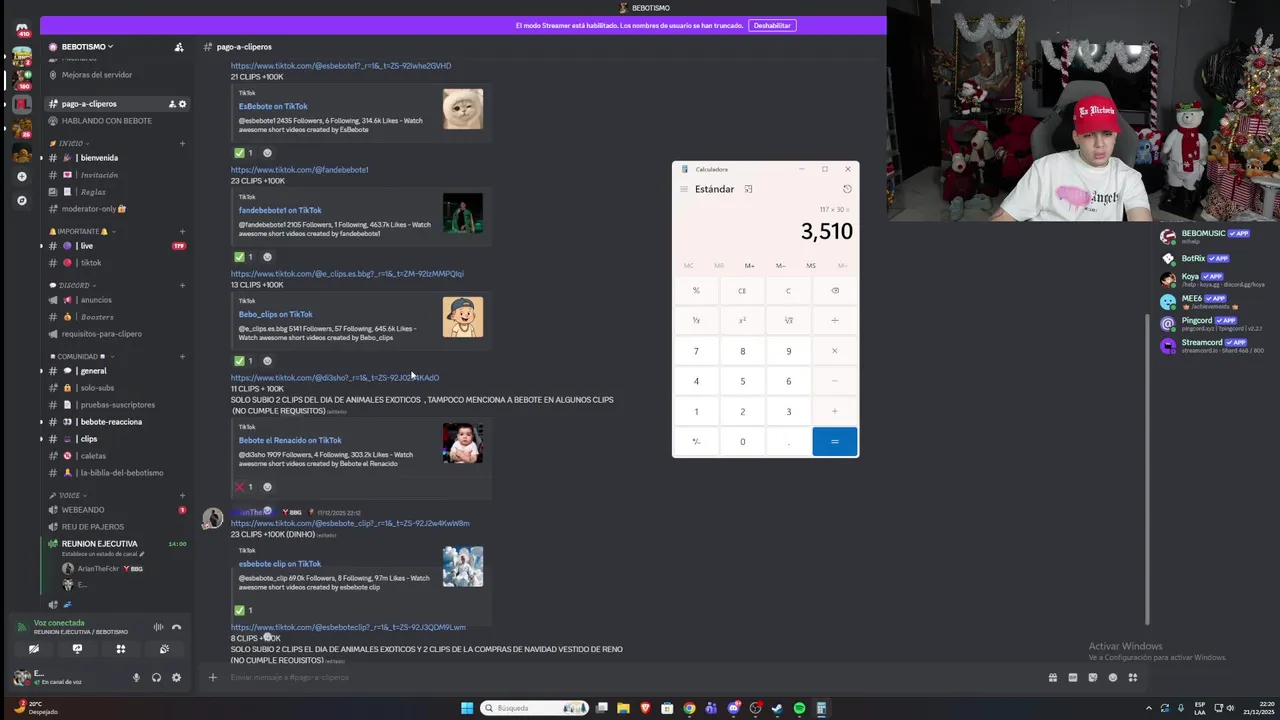Click multiply operator in Calculator
The image size is (1280, 720).
click(834, 351)
